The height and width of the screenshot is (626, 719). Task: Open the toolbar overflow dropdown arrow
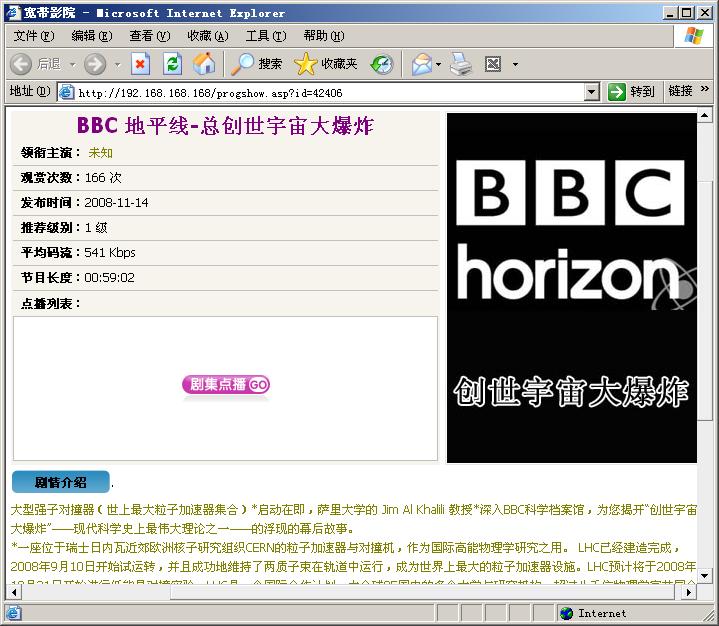click(x=515, y=64)
